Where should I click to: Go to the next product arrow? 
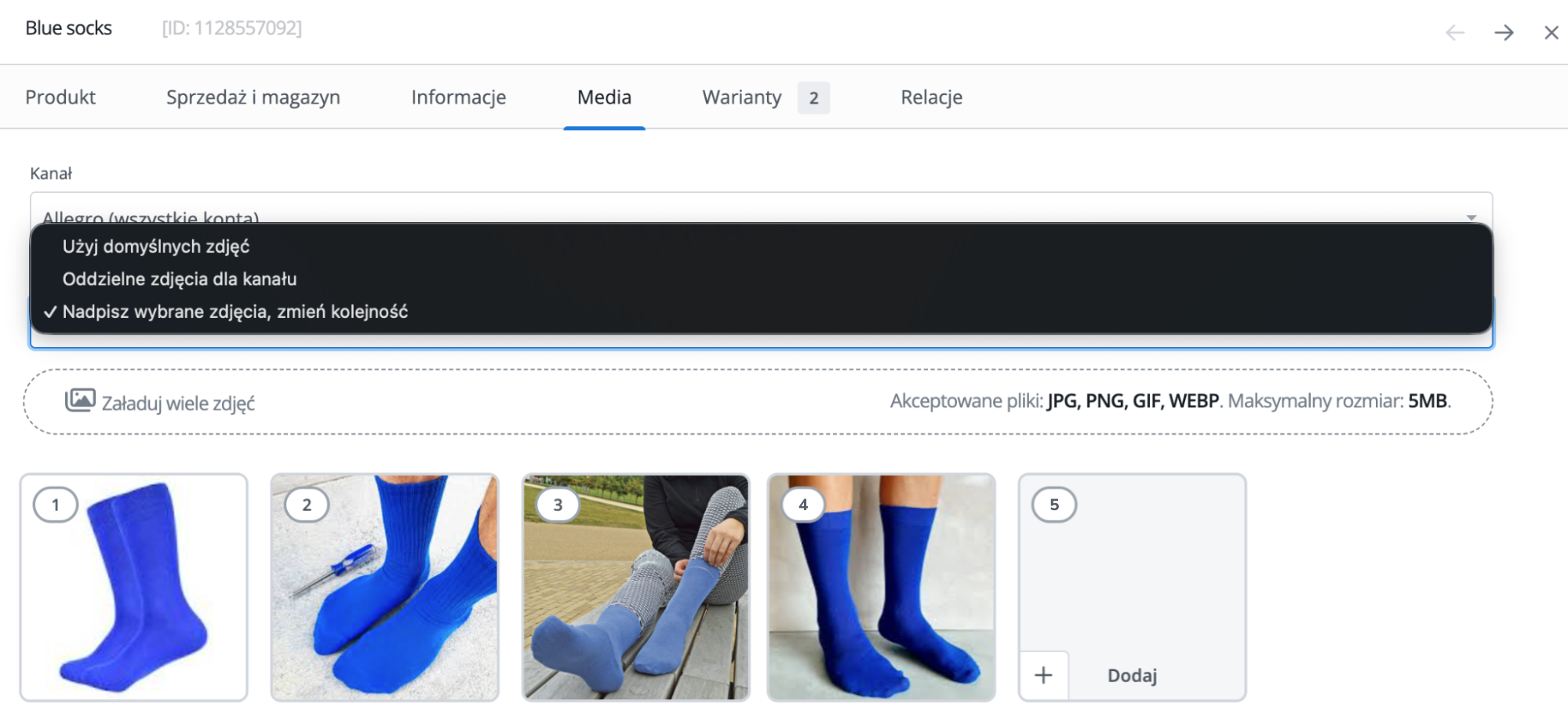pos(1504,32)
